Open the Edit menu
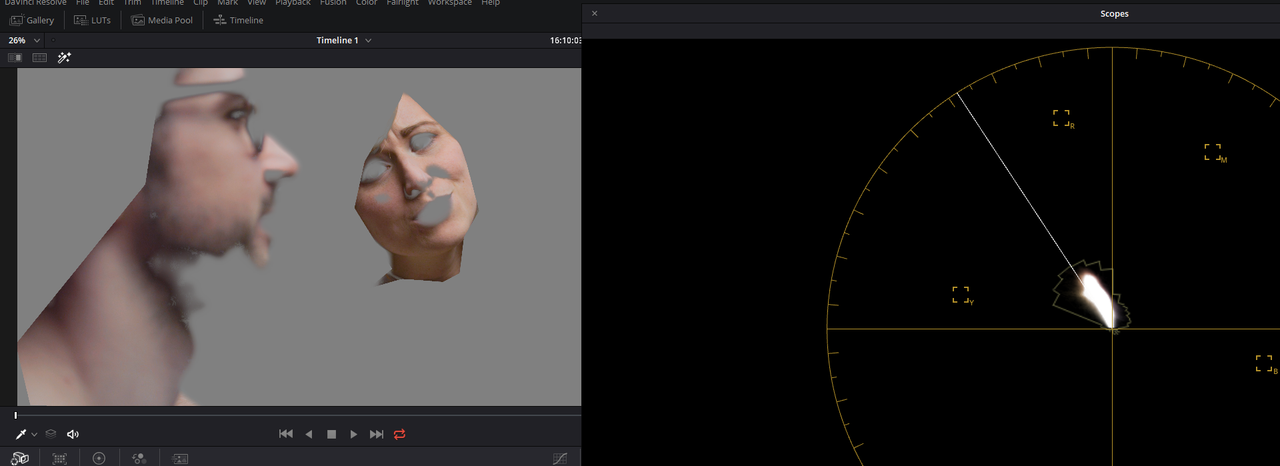The image size is (1280, 466). (x=106, y=3)
